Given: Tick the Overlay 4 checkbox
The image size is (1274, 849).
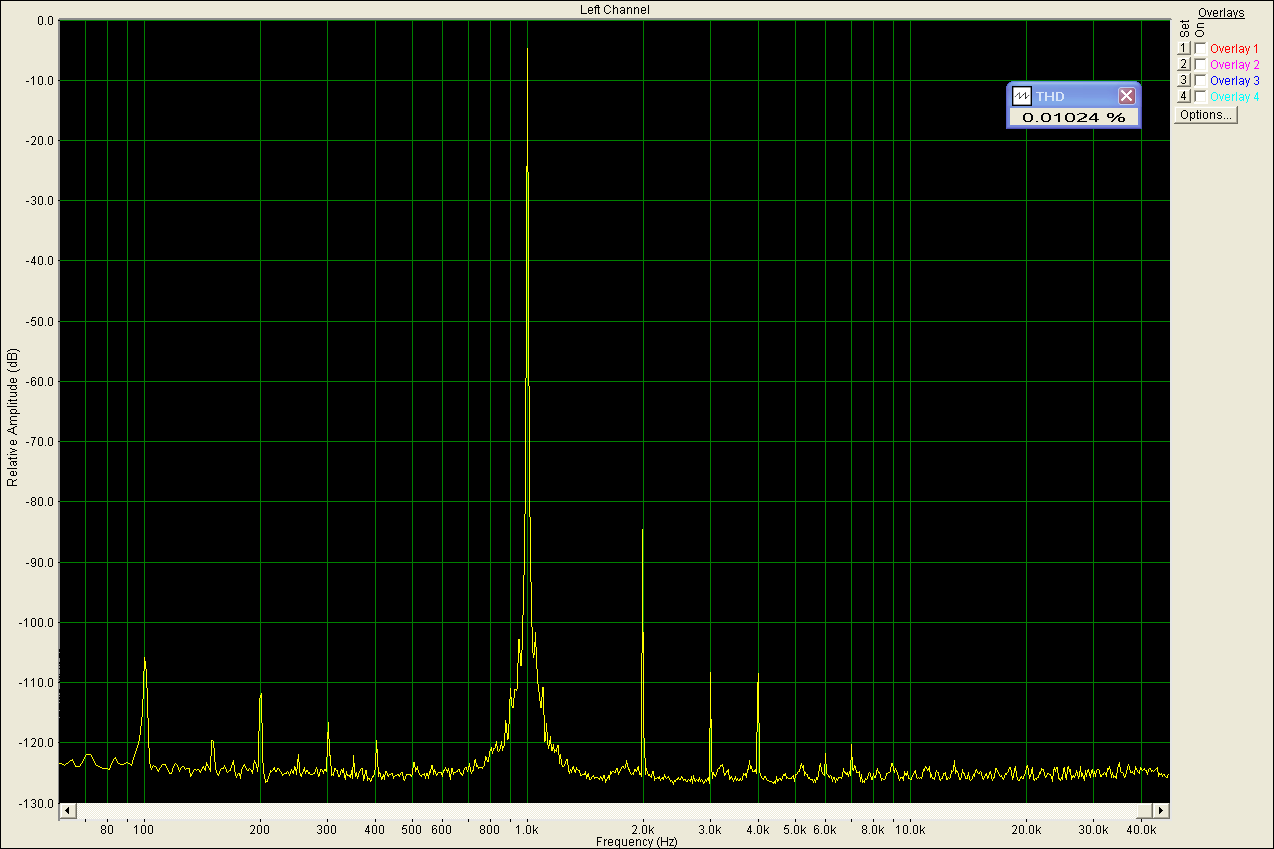Looking at the screenshot, I should (x=1200, y=96).
